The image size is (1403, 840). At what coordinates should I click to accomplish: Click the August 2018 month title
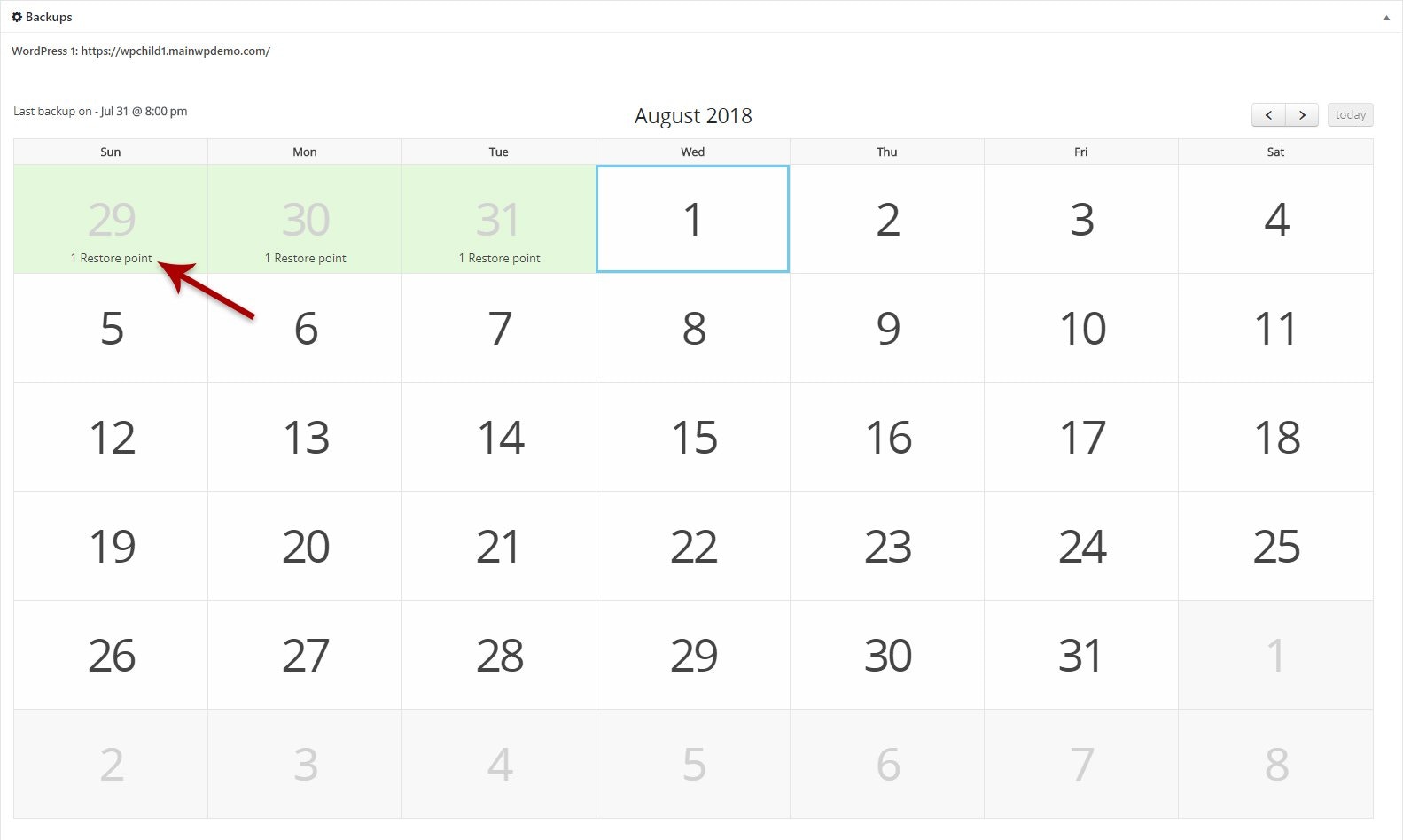(x=692, y=115)
